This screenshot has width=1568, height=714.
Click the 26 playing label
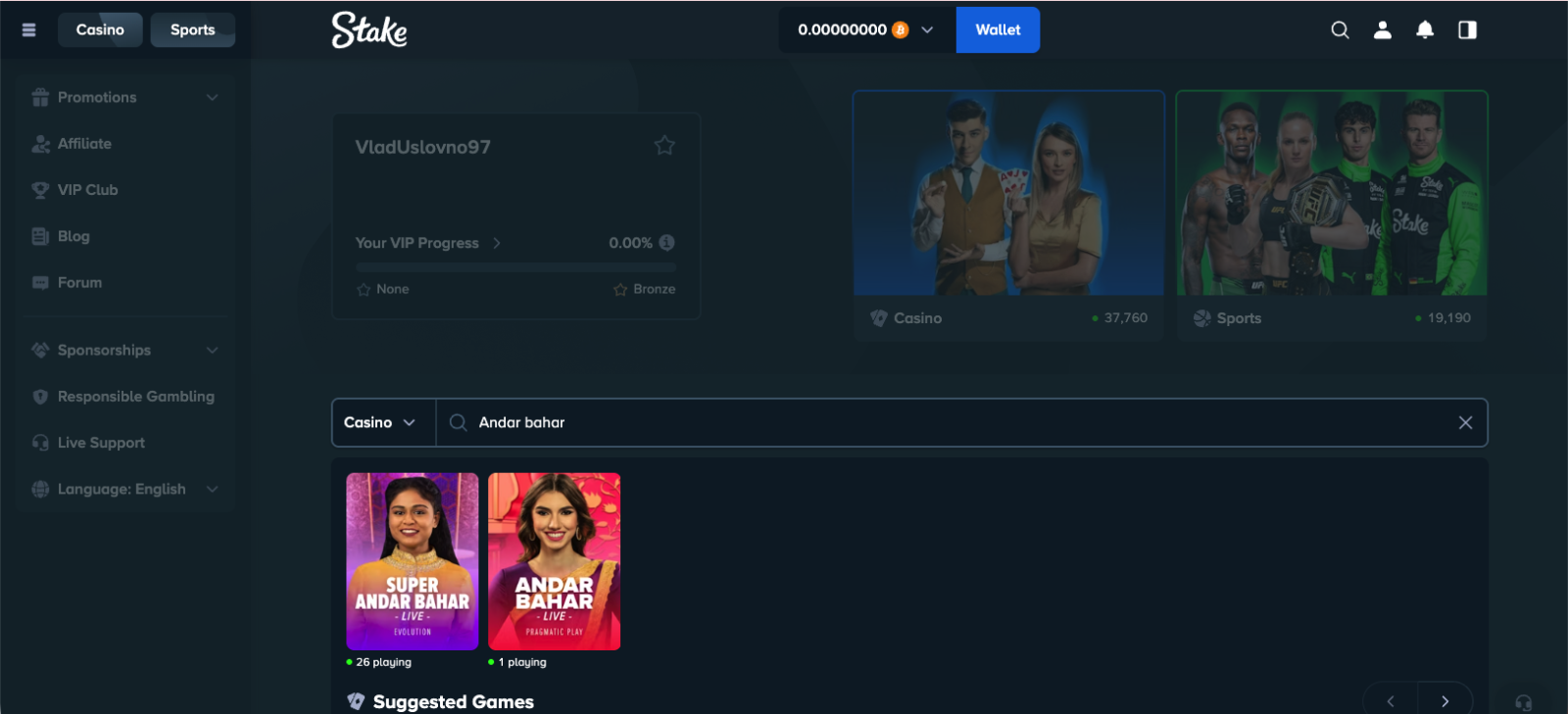point(383,662)
